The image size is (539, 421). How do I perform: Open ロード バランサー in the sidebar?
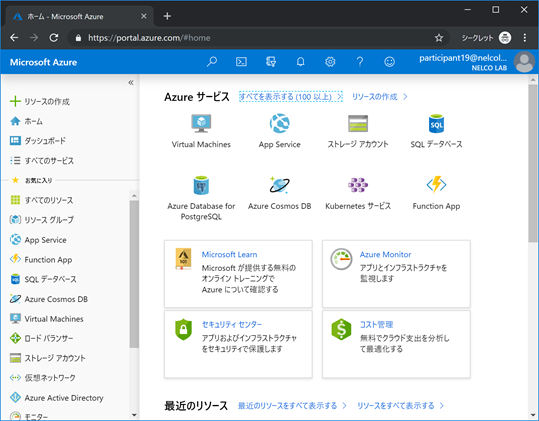click(x=41, y=339)
